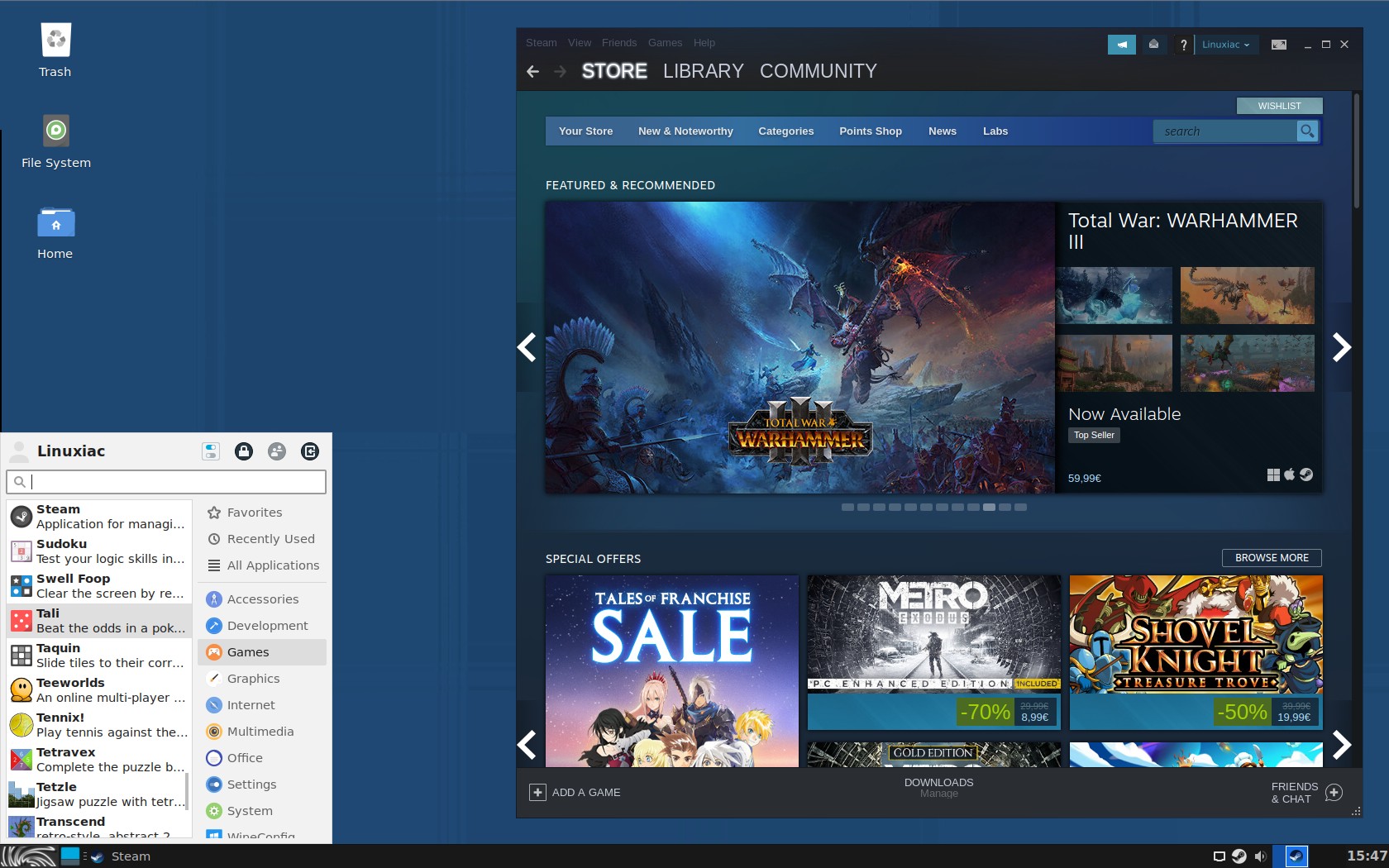Launch Sudoku from the games list
Image resolution: width=1389 pixels, height=868 pixels.
[99, 551]
